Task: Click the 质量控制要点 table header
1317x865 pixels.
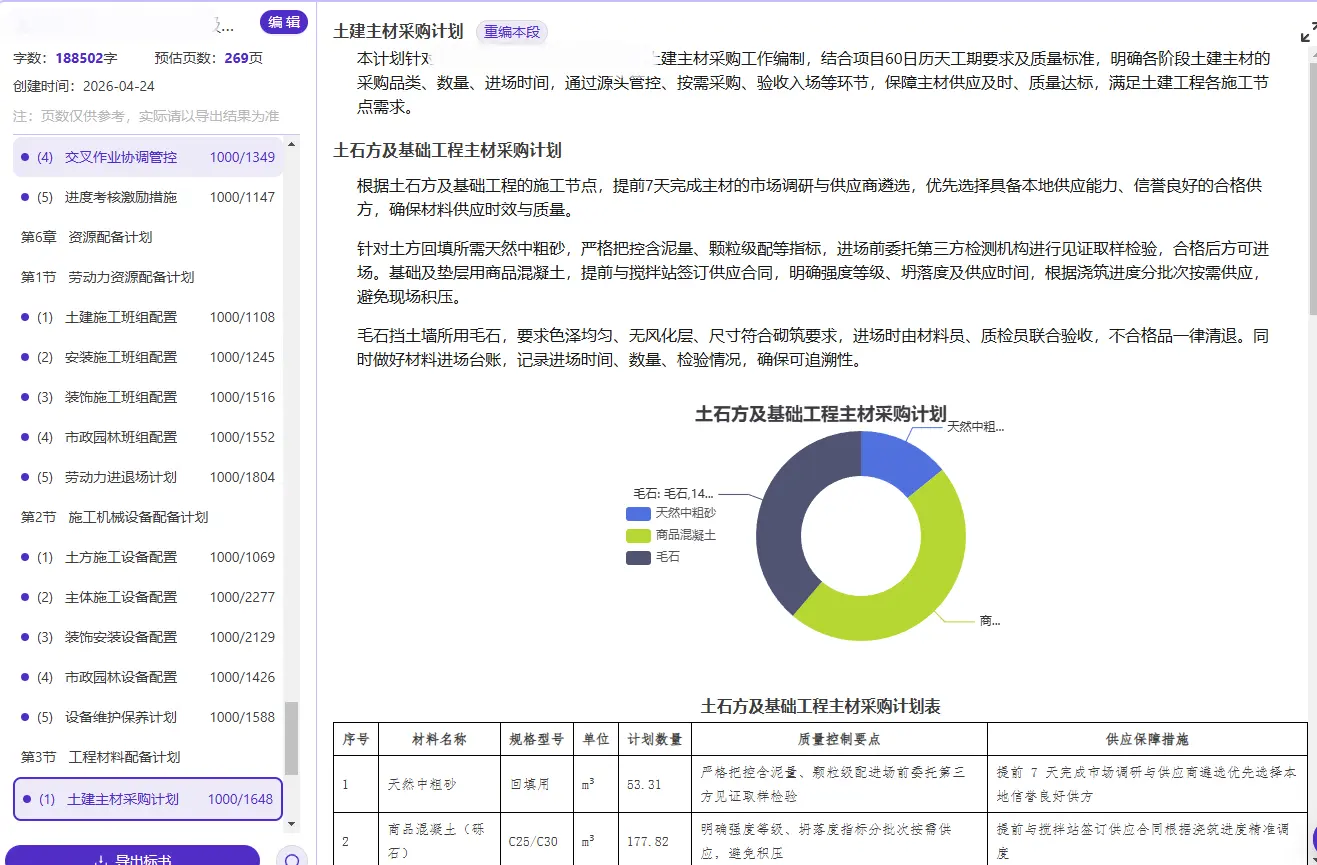Action: click(x=839, y=739)
